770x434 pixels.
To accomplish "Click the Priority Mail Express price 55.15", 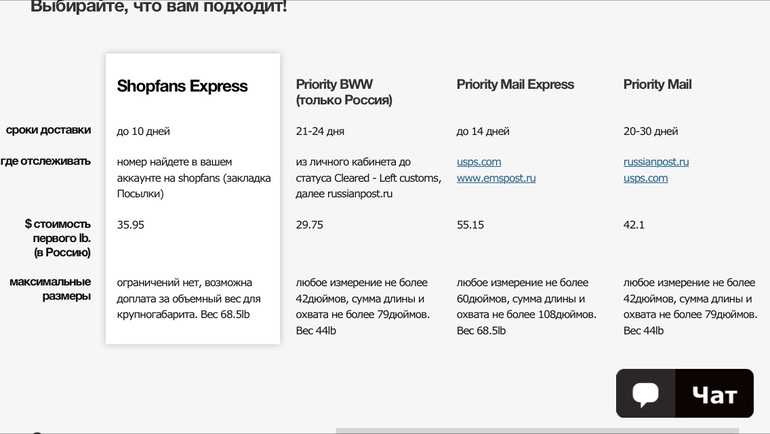I will 470,225.
